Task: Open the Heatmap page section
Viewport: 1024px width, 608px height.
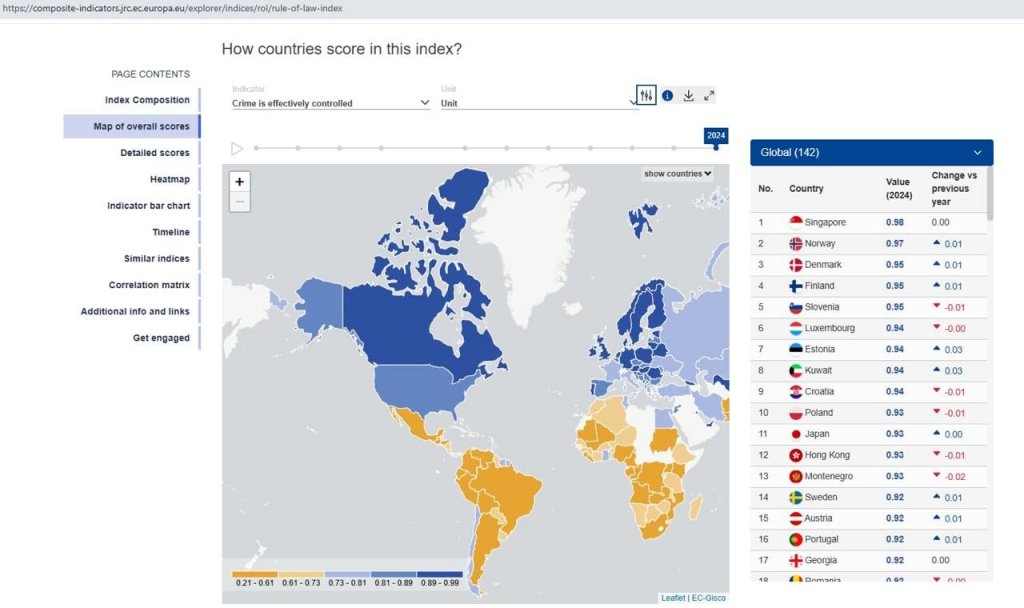Action: [x=169, y=179]
